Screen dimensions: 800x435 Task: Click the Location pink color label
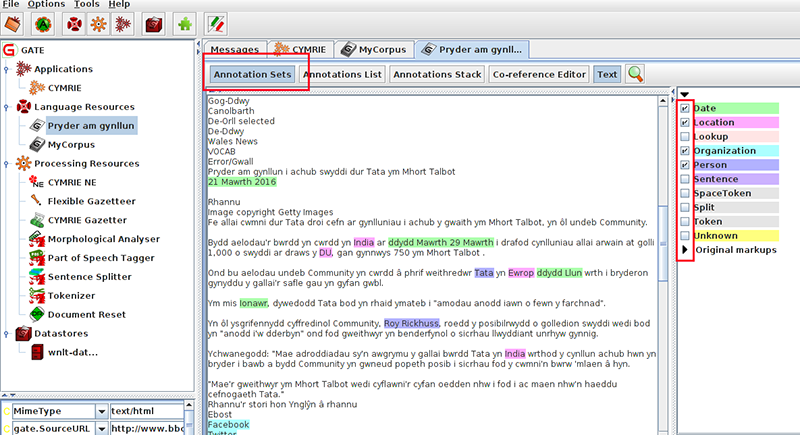[x=735, y=122]
